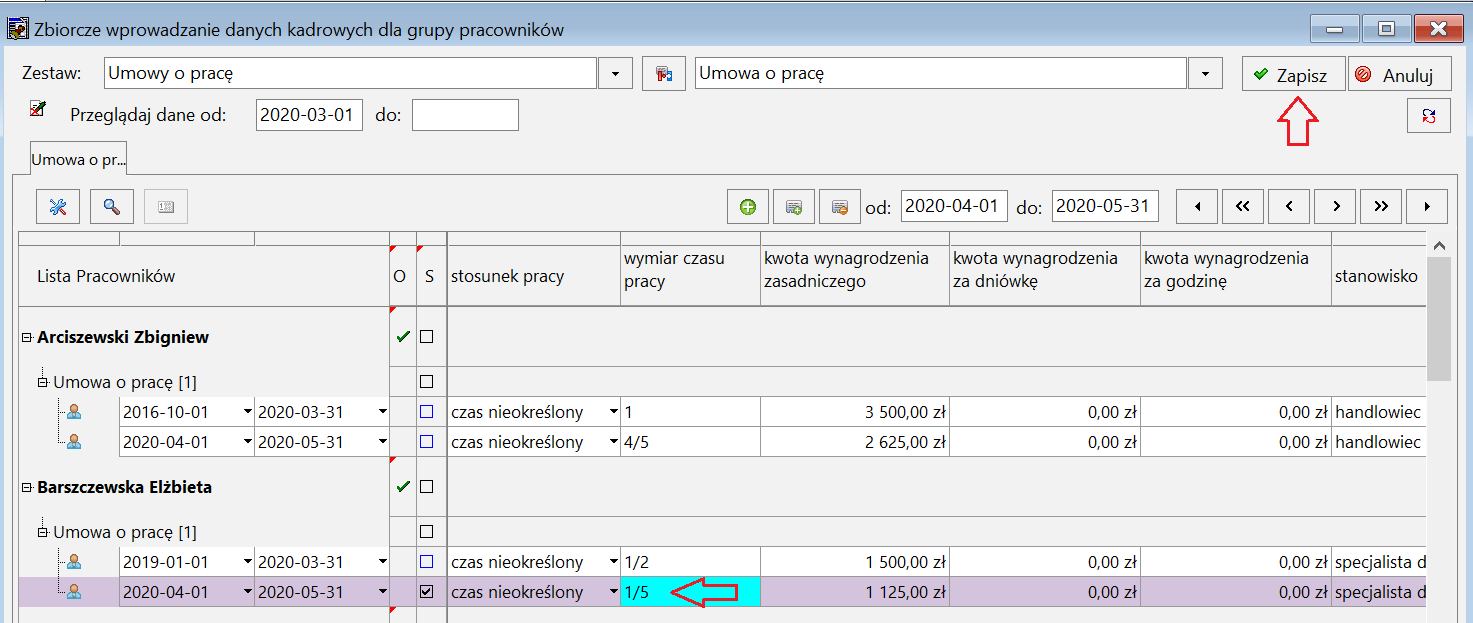This screenshot has width=1473, height=623.
Task: Toggle the S checkbox for Arciszewski Zbigniew
Action: pos(427,337)
